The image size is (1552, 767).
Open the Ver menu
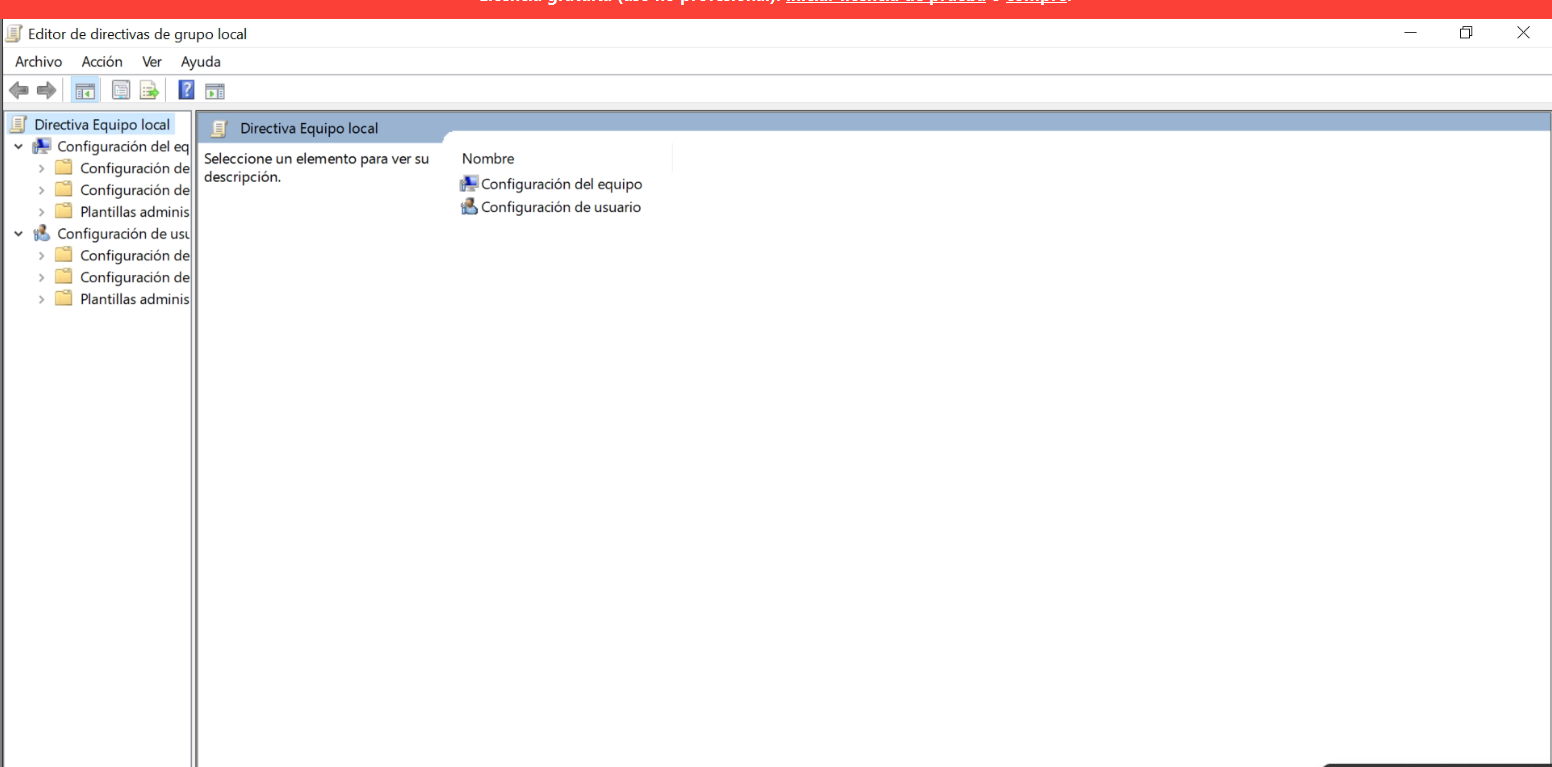[x=152, y=62]
